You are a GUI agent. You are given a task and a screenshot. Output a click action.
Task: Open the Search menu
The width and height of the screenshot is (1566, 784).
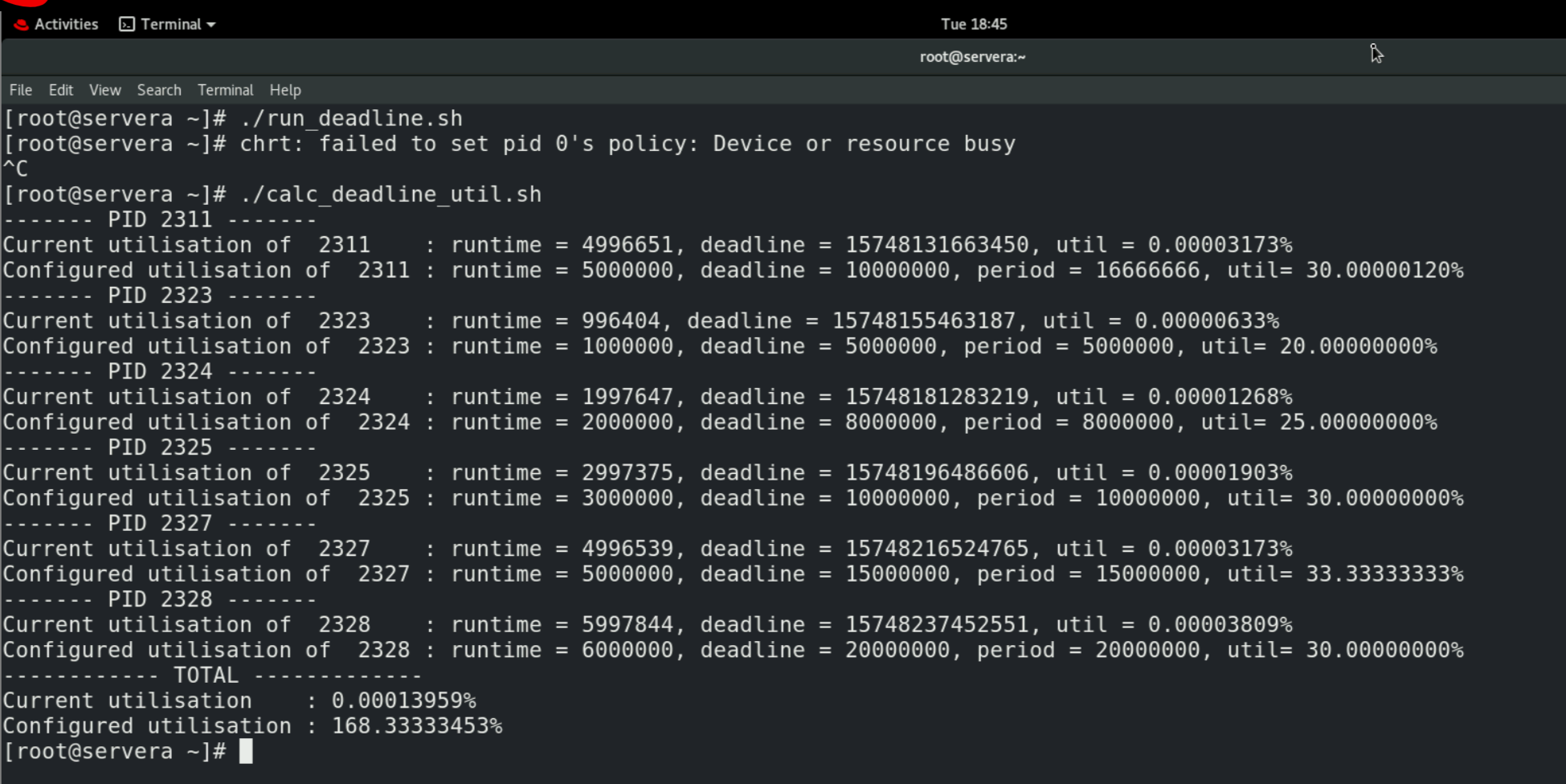tap(159, 90)
